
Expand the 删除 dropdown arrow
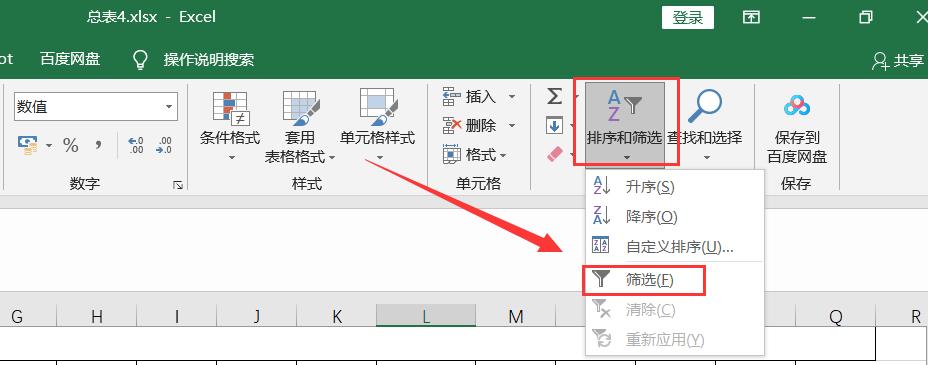tap(512, 125)
